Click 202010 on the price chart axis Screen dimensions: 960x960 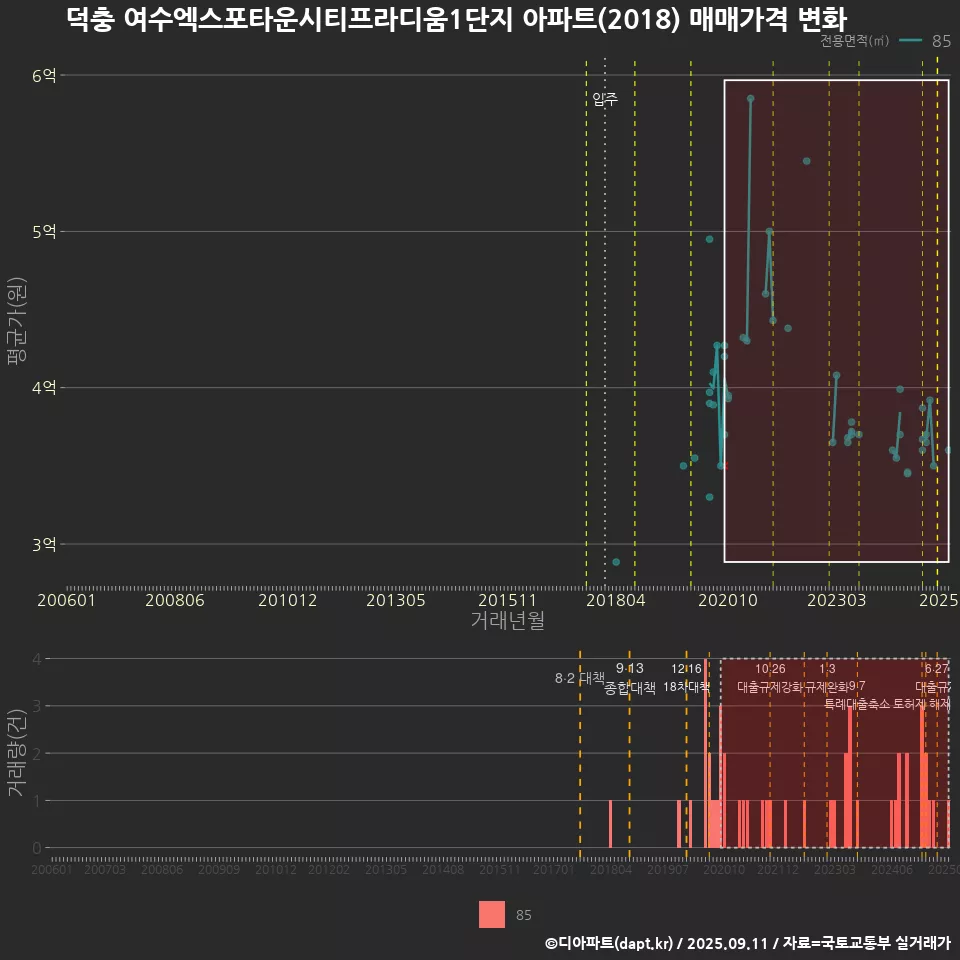(728, 600)
